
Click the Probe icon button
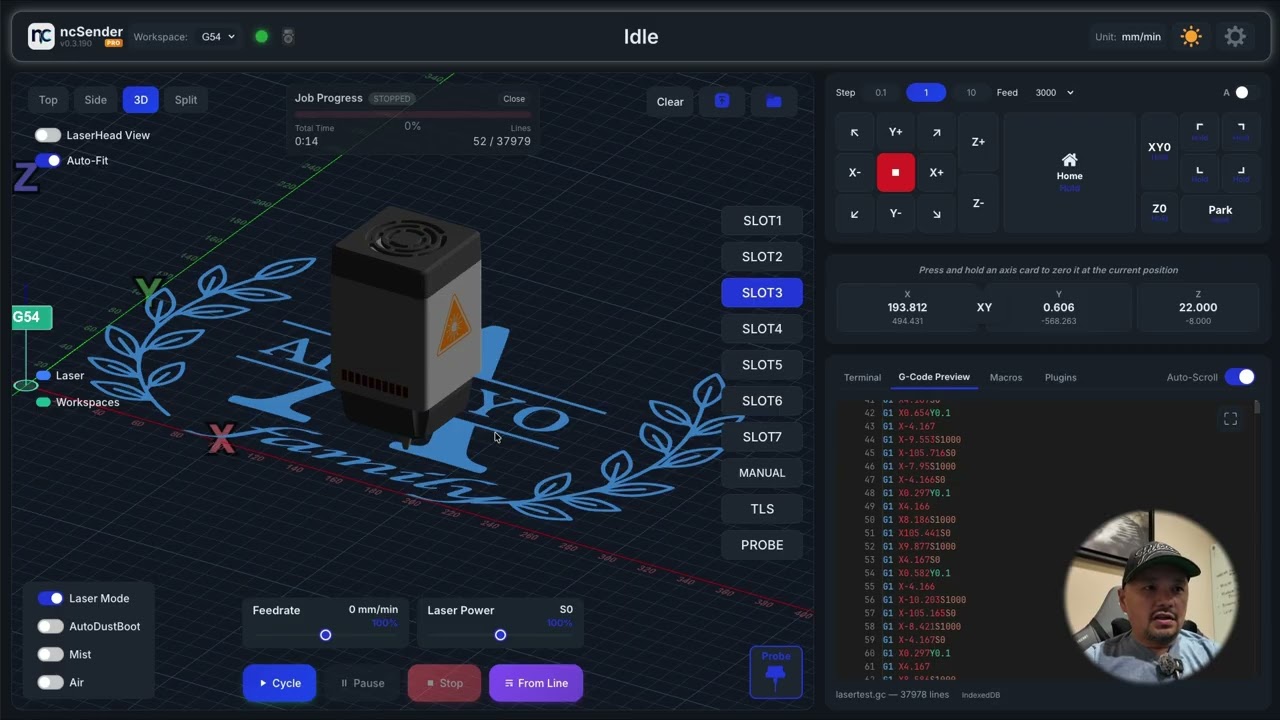click(775, 672)
